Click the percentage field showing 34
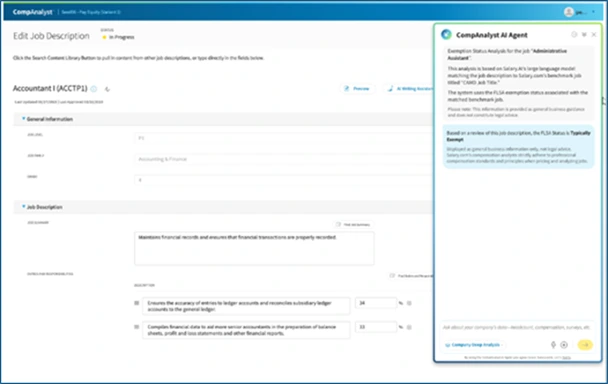608x384 pixels. point(376,303)
